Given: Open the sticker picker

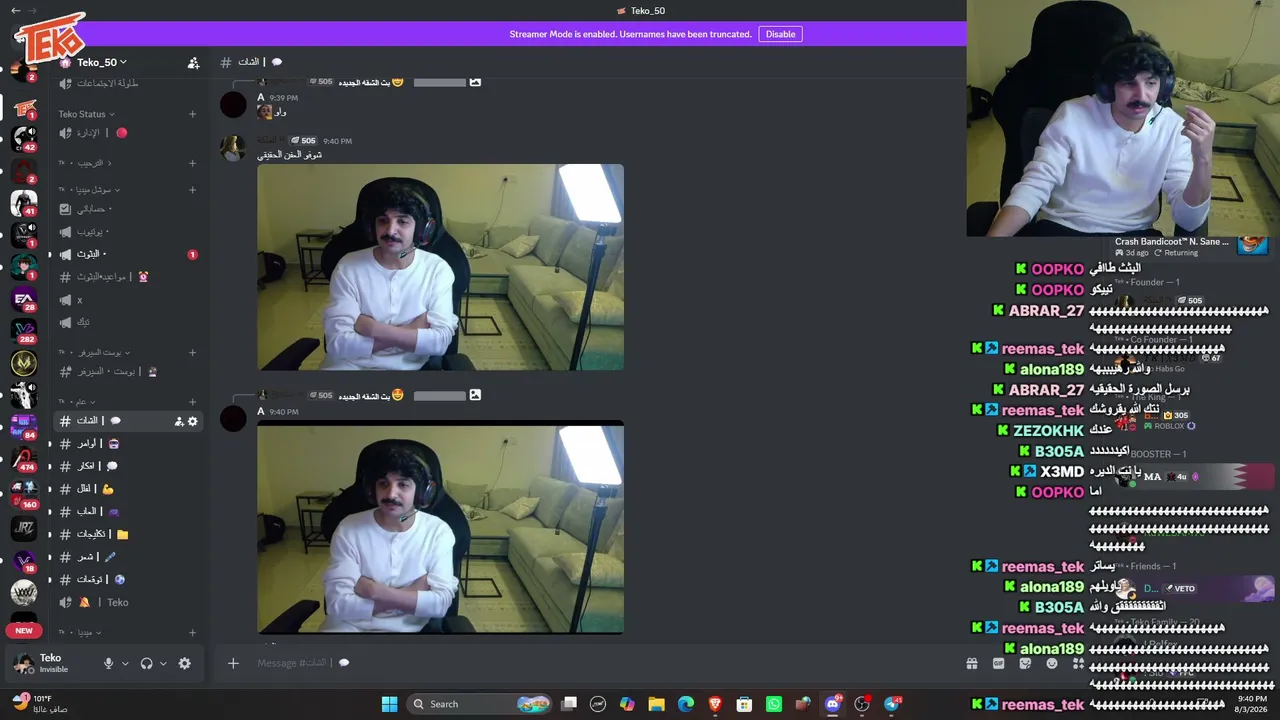Looking at the screenshot, I should [1025, 663].
